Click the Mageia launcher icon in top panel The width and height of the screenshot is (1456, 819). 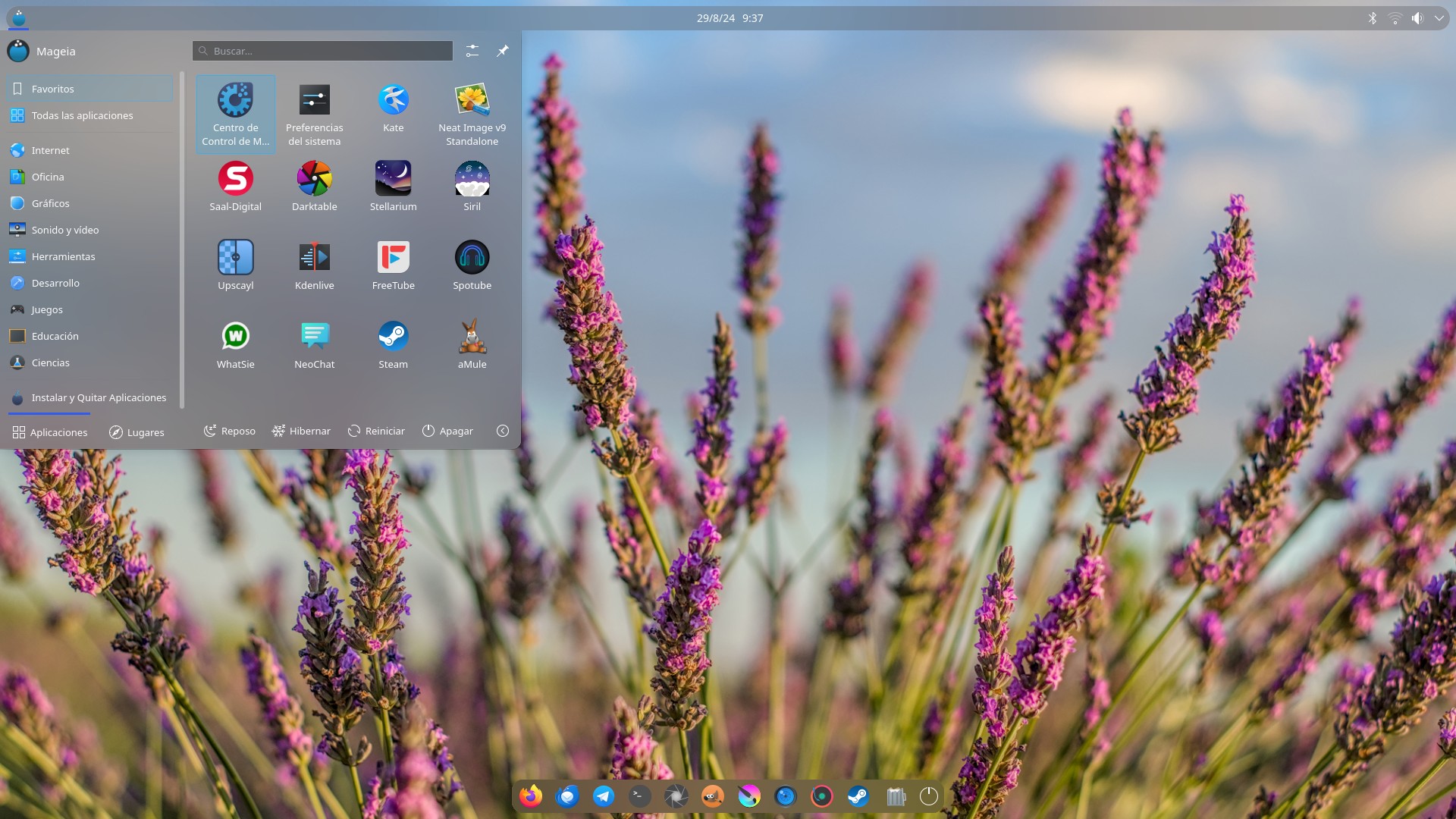click(19, 18)
